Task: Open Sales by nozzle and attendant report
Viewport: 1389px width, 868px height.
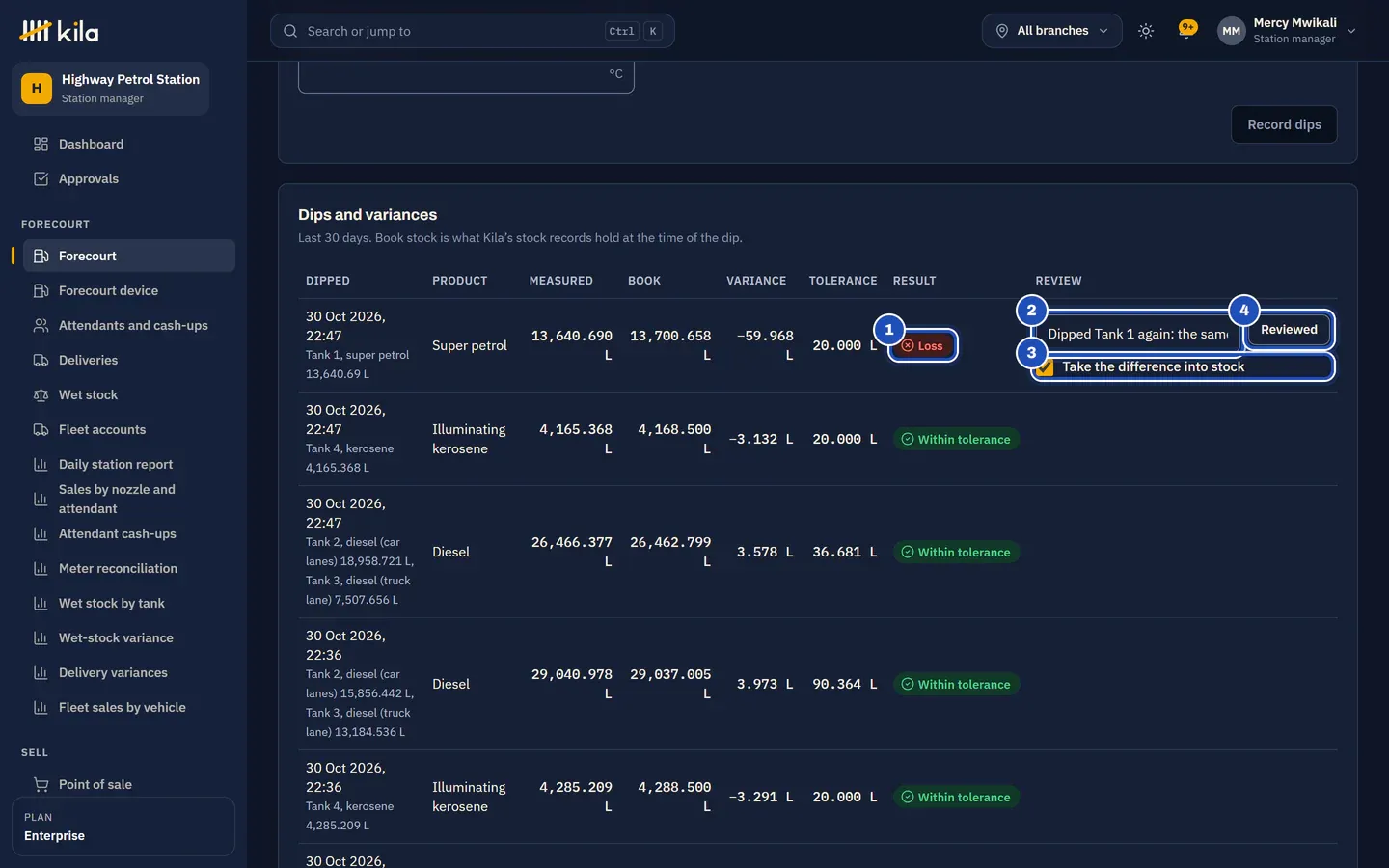Action: point(129,500)
